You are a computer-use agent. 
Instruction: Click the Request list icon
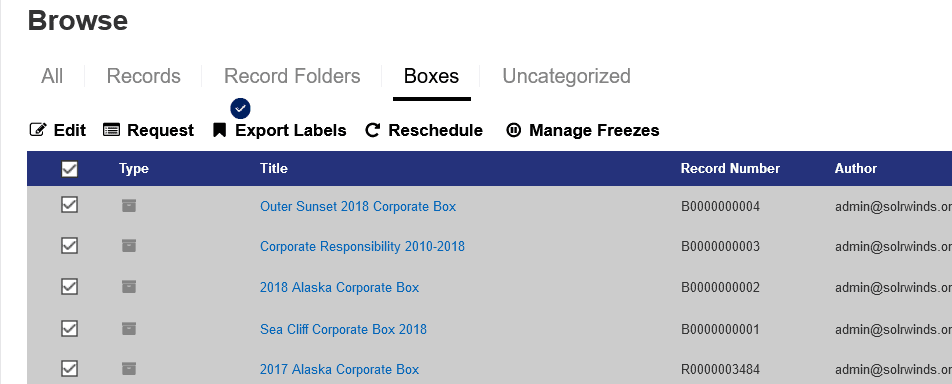(x=111, y=130)
